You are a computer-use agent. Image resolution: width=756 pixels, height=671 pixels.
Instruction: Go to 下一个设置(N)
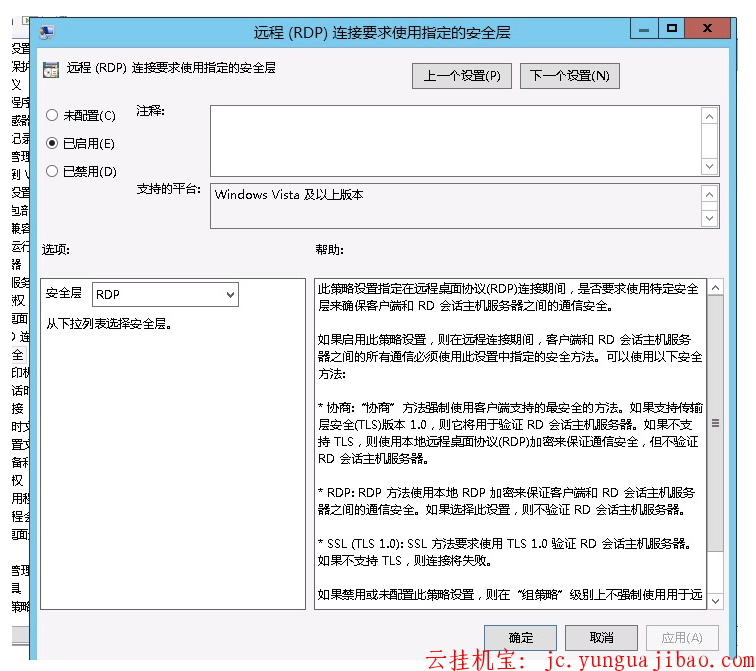tap(569, 77)
